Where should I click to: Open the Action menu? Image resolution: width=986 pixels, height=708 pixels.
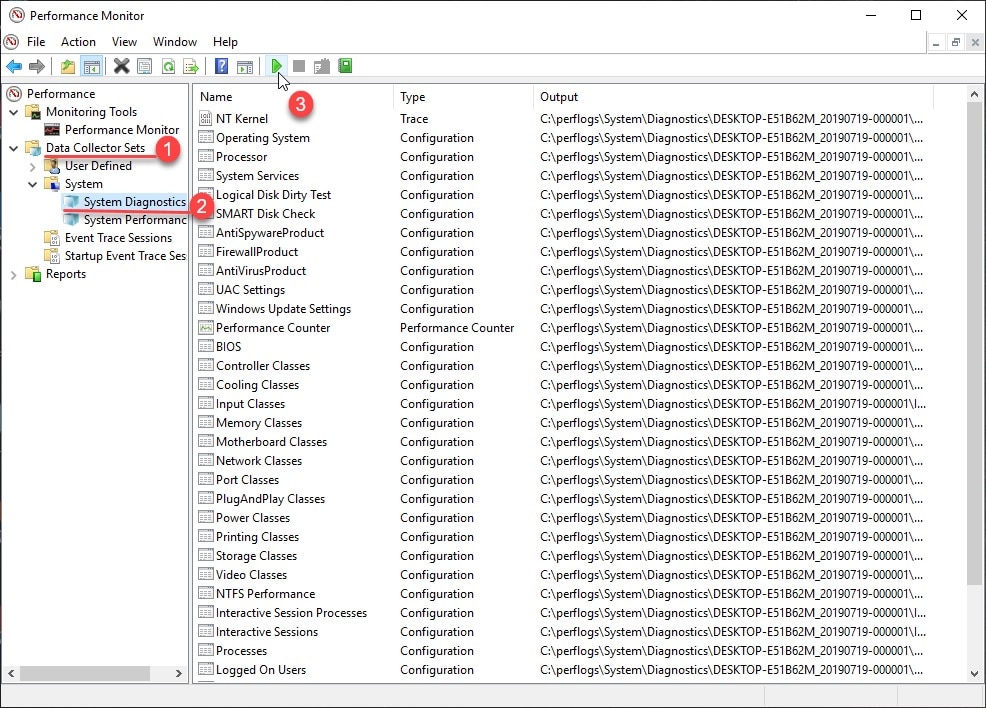[x=78, y=41]
